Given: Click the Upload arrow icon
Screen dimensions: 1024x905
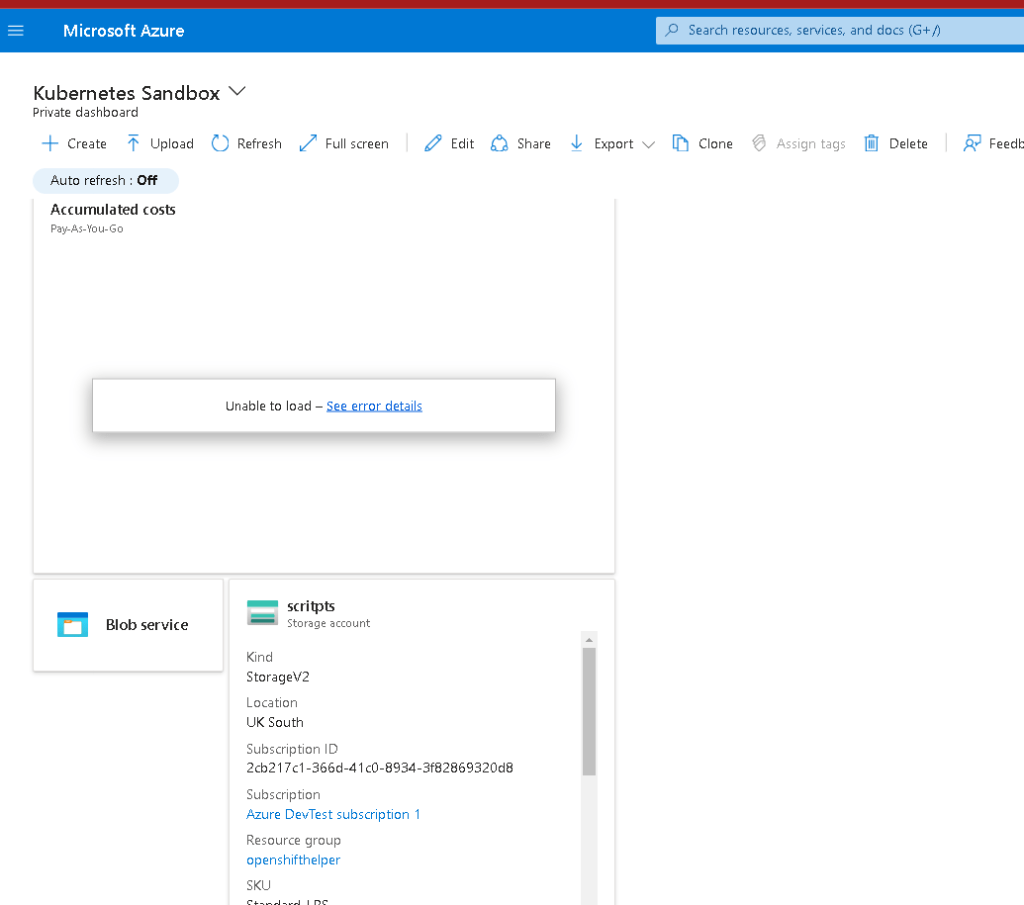Looking at the screenshot, I should (x=133, y=144).
